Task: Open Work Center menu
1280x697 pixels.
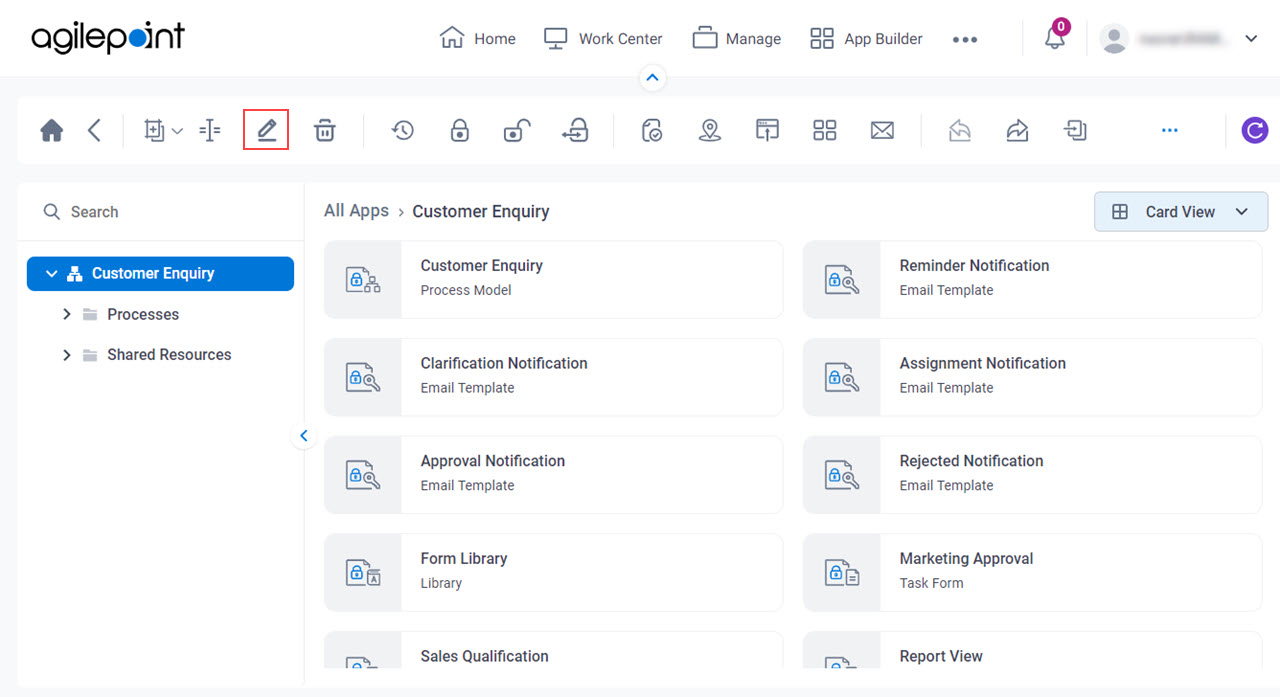Action: (603, 38)
